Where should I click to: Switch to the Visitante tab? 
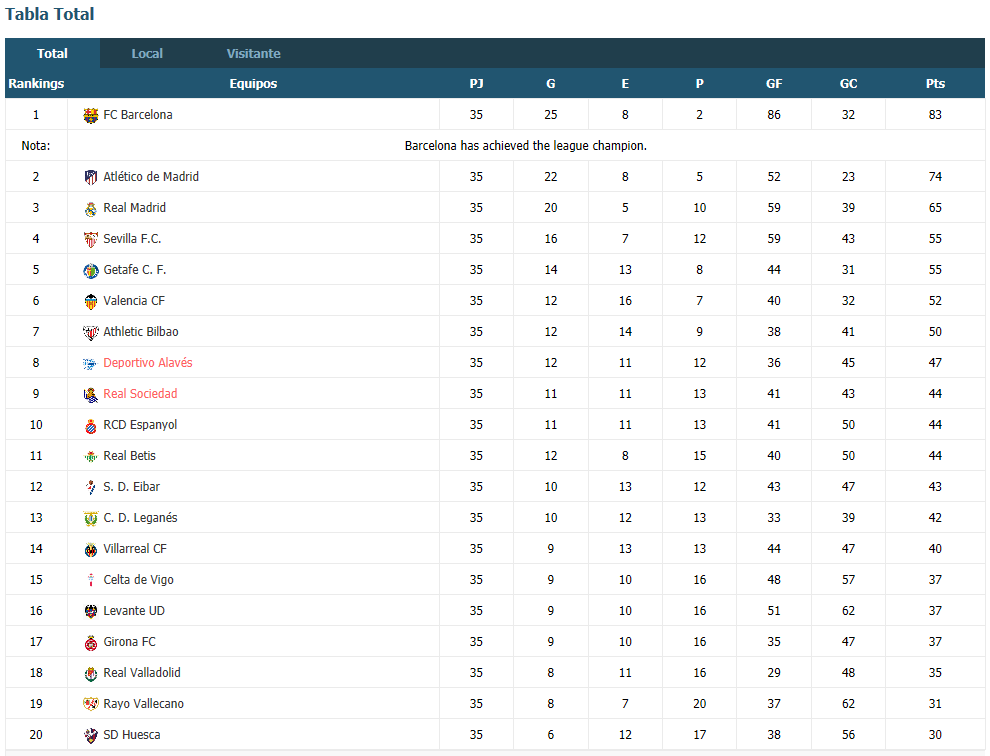pyautogui.click(x=254, y=54)
